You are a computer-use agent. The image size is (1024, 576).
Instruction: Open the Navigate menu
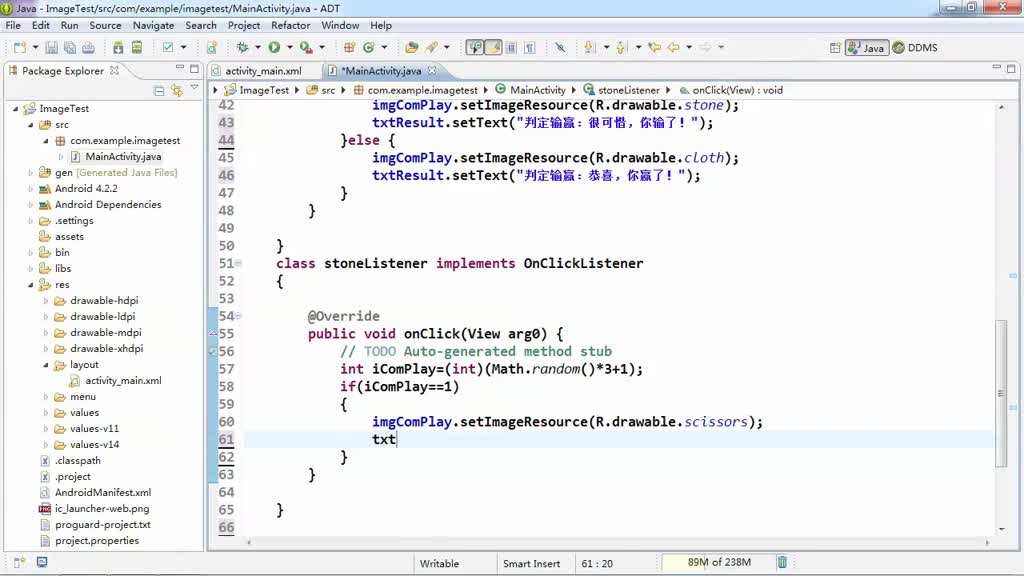coord(153,25)
